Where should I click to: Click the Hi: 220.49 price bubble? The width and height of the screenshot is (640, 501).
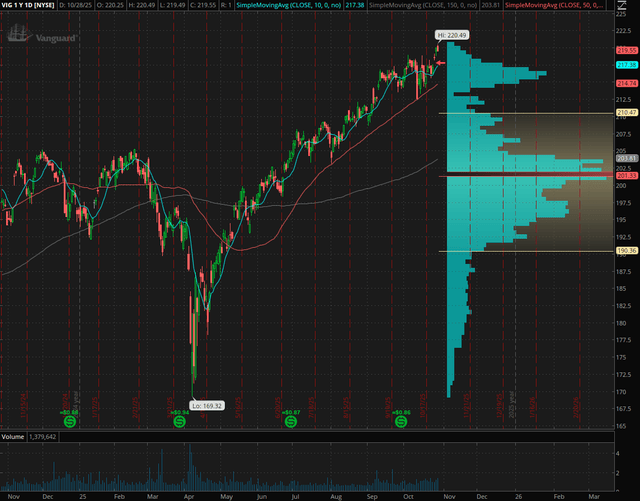pyautogui.click(x=451, y=35)
